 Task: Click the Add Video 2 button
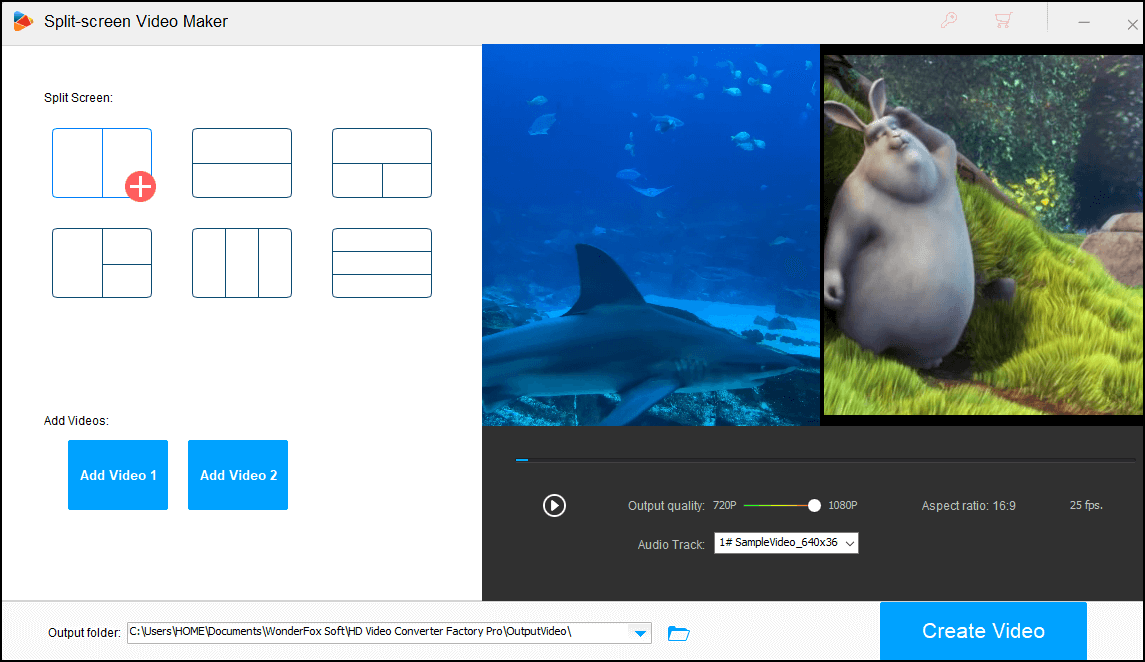coord(238,475)
